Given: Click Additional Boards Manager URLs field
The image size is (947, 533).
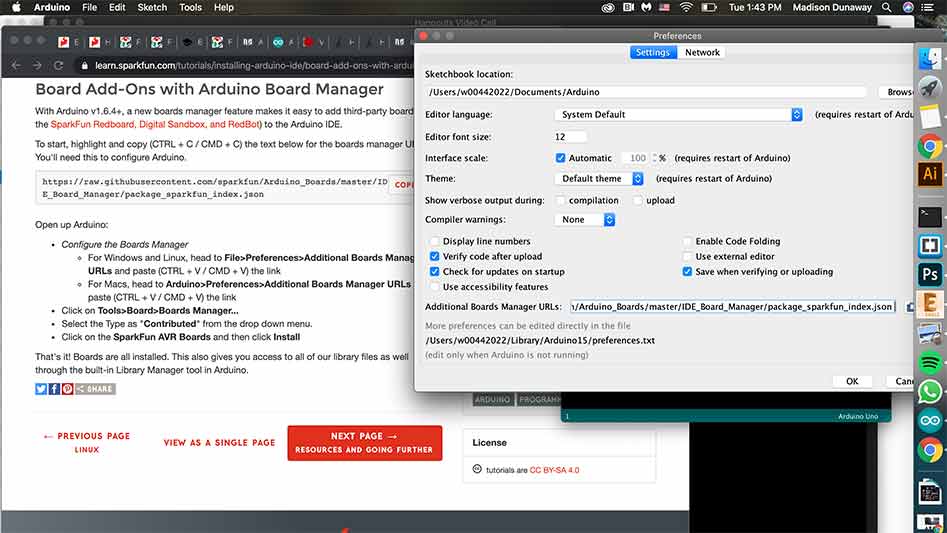Looking at the screenshot, I should click(x=733, y=307).
